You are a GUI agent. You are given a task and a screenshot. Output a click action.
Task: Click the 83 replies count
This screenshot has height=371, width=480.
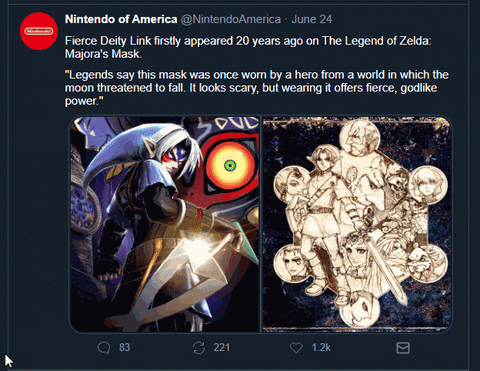pos(124,347)
